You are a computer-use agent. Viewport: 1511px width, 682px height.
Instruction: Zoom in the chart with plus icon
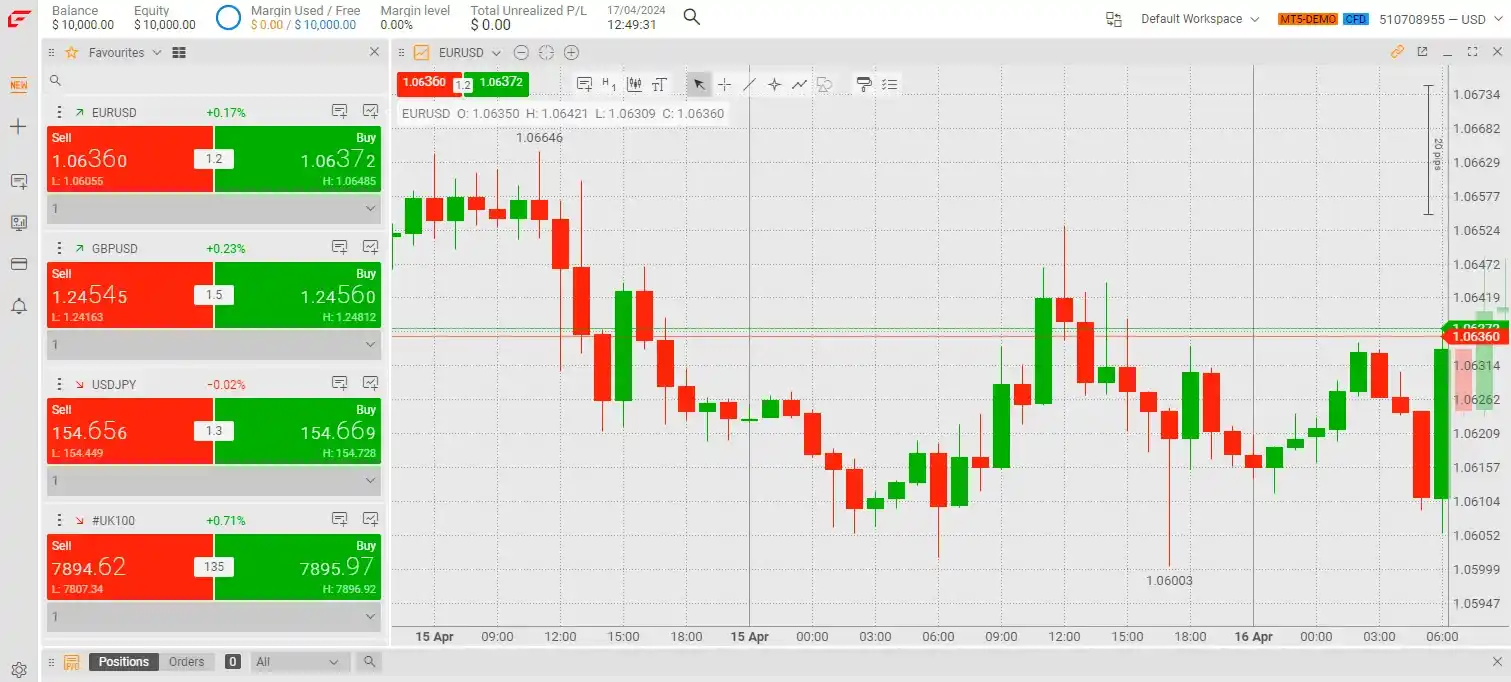(x=571, y=53)
